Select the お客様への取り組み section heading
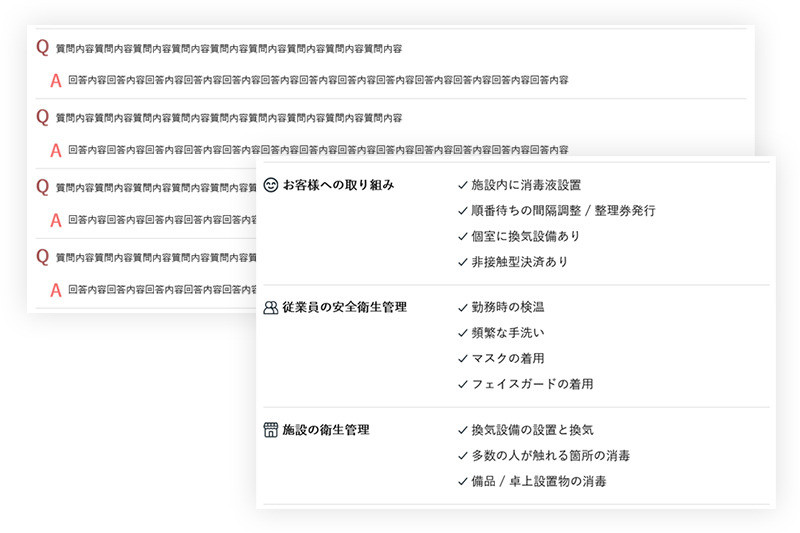Image resolution: width=800 pixels, height=533 pixels. tap(338, 185)
